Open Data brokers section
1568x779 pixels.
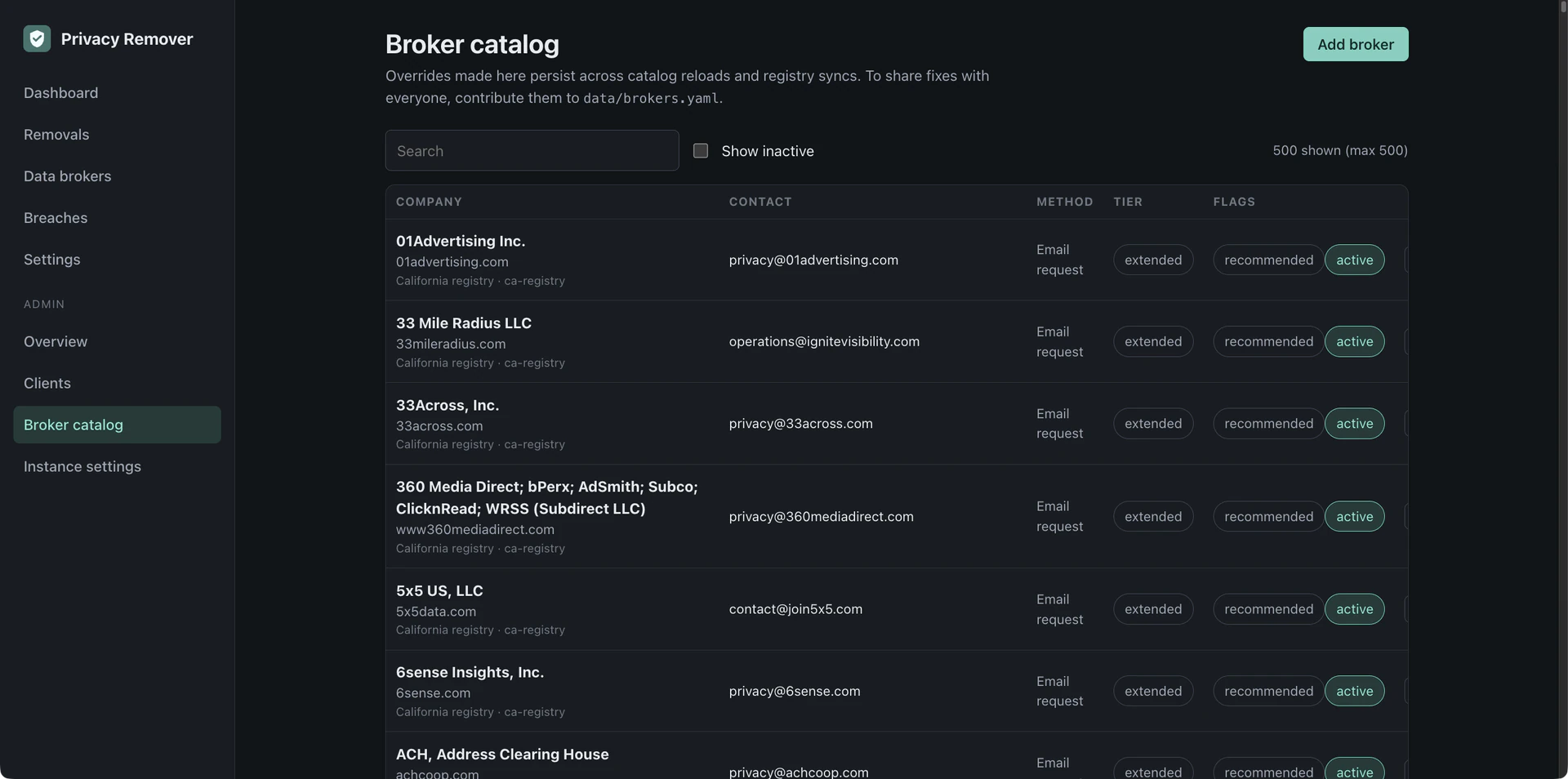117,176
